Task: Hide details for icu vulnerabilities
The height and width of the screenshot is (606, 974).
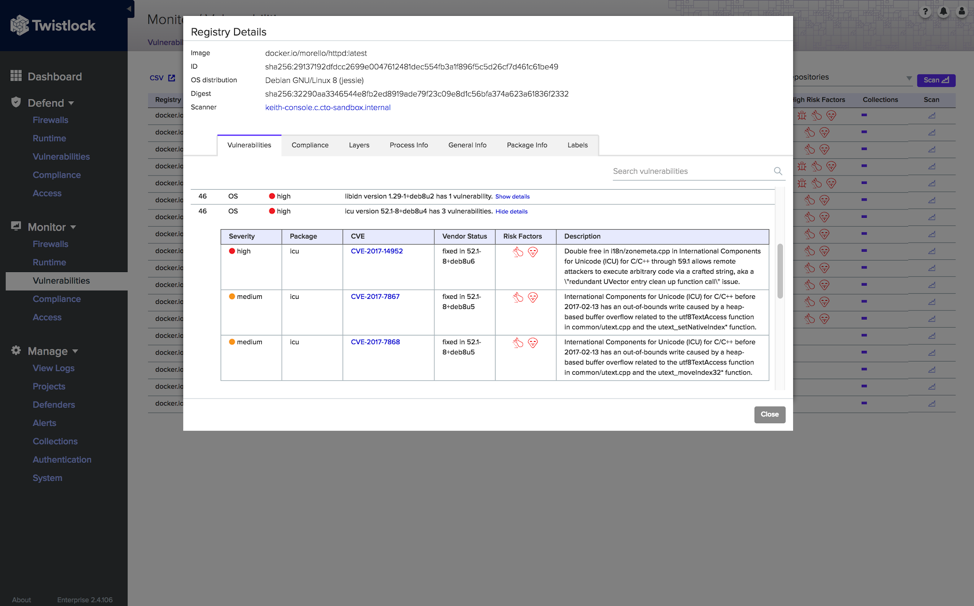Action: [x=511, y=212]
